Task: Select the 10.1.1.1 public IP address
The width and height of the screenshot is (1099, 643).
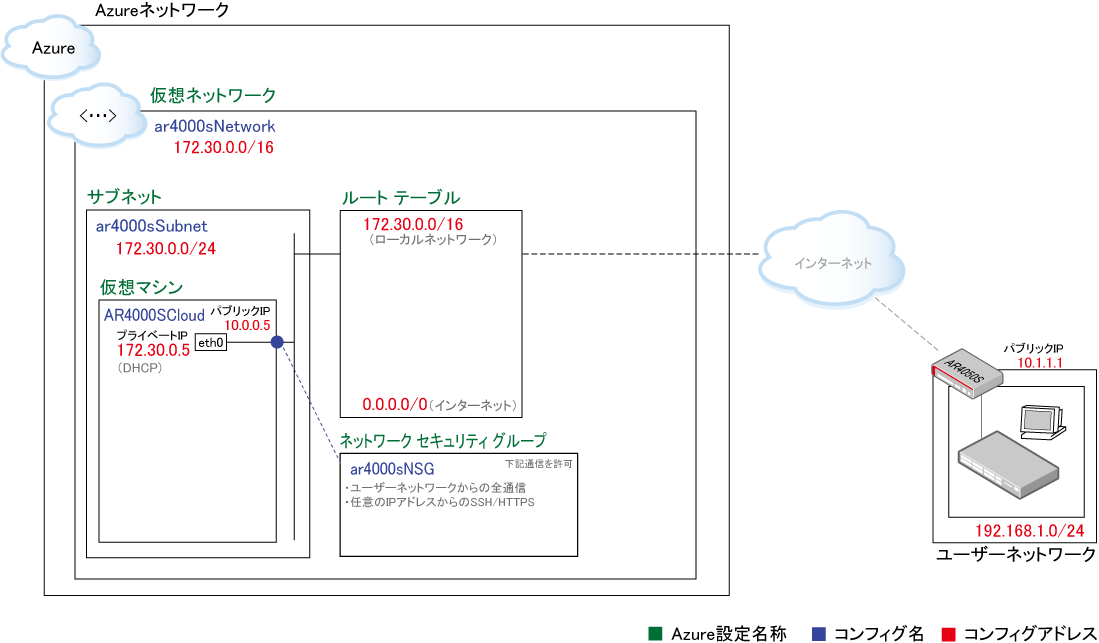Action: click(x=1041, y=363)
